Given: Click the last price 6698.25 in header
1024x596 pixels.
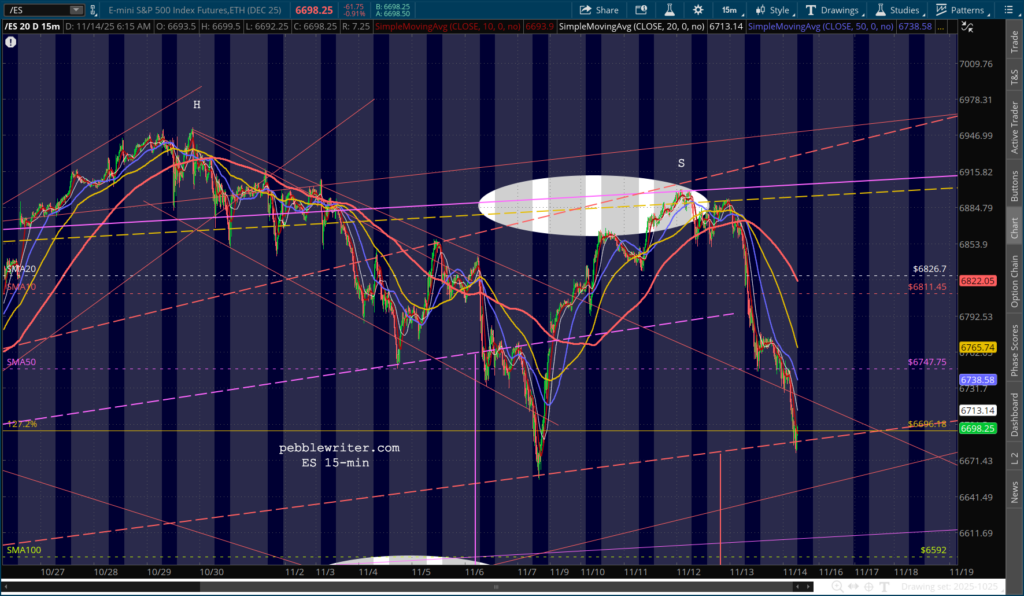Looking at the screenshot, I should tap(313, 10).
